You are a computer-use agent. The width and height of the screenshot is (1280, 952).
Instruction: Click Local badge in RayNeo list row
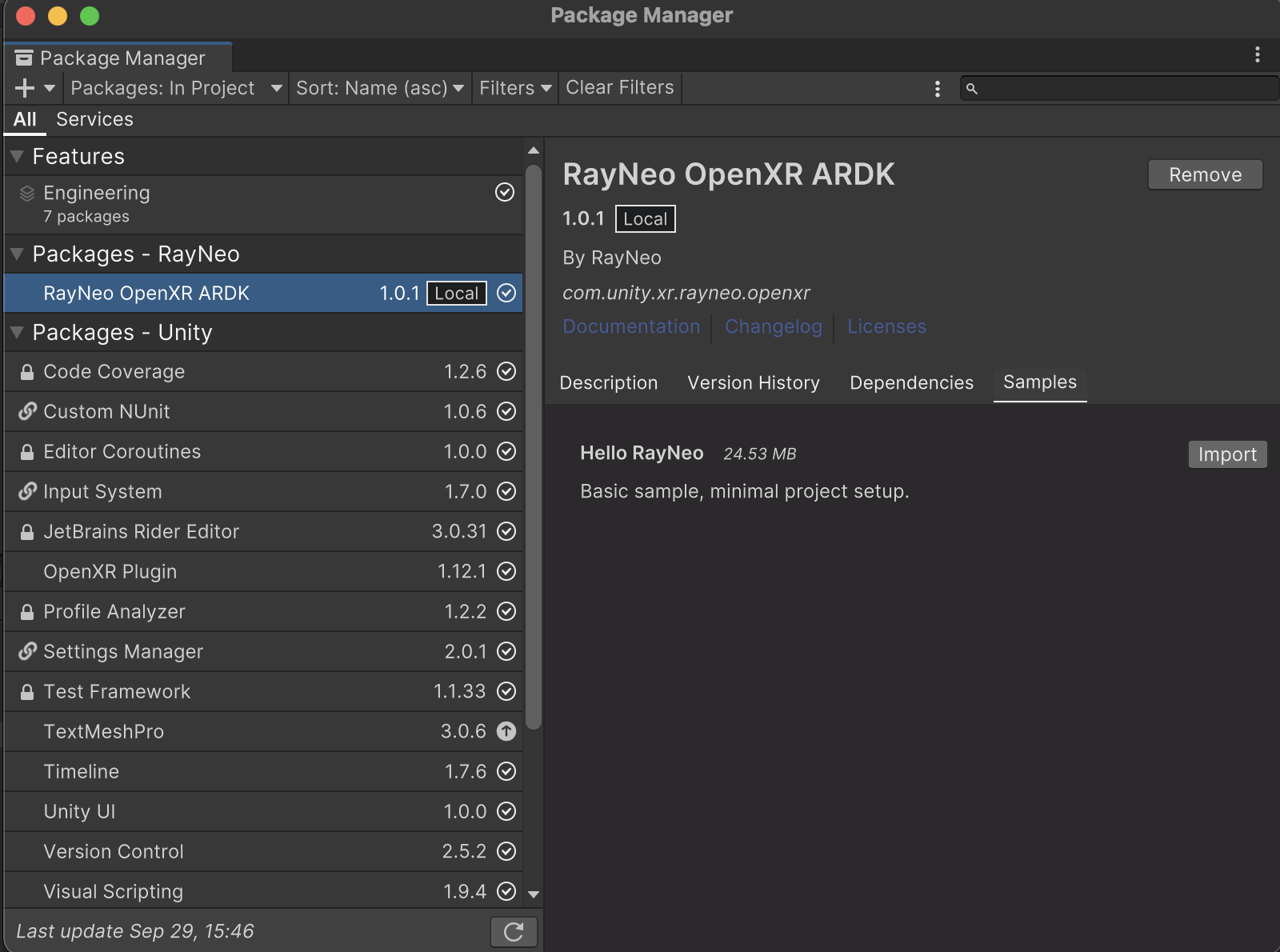coord(457,294)
